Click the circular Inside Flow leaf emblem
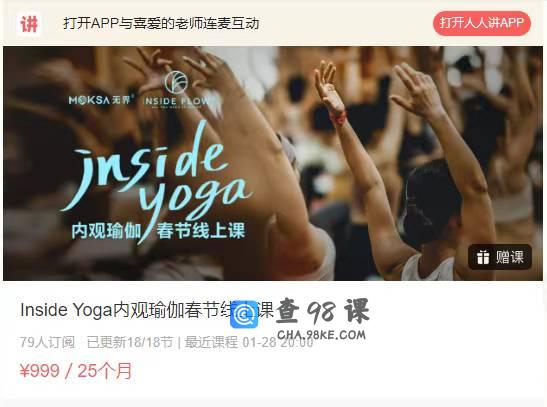This screenshot has height=407, width=547. pos(176,82)
